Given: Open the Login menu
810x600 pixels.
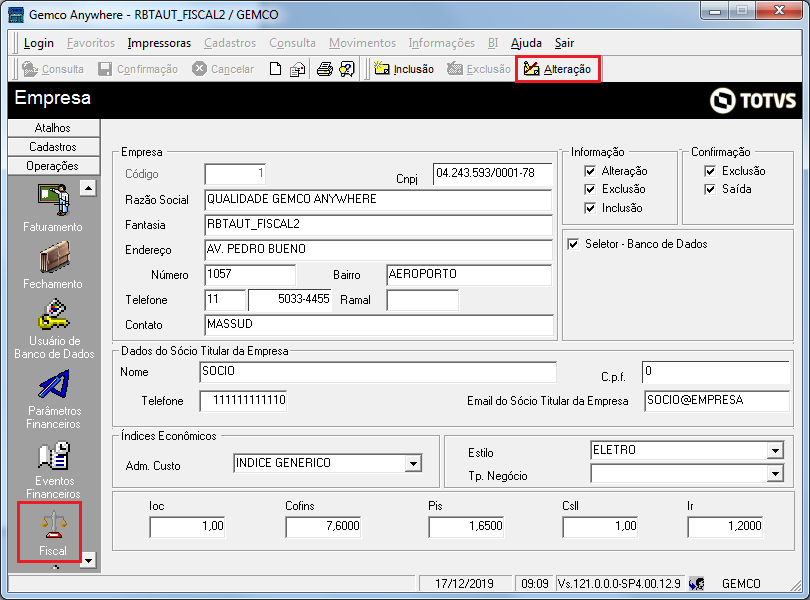Looking at the screenshot, I should coord(39,43).
